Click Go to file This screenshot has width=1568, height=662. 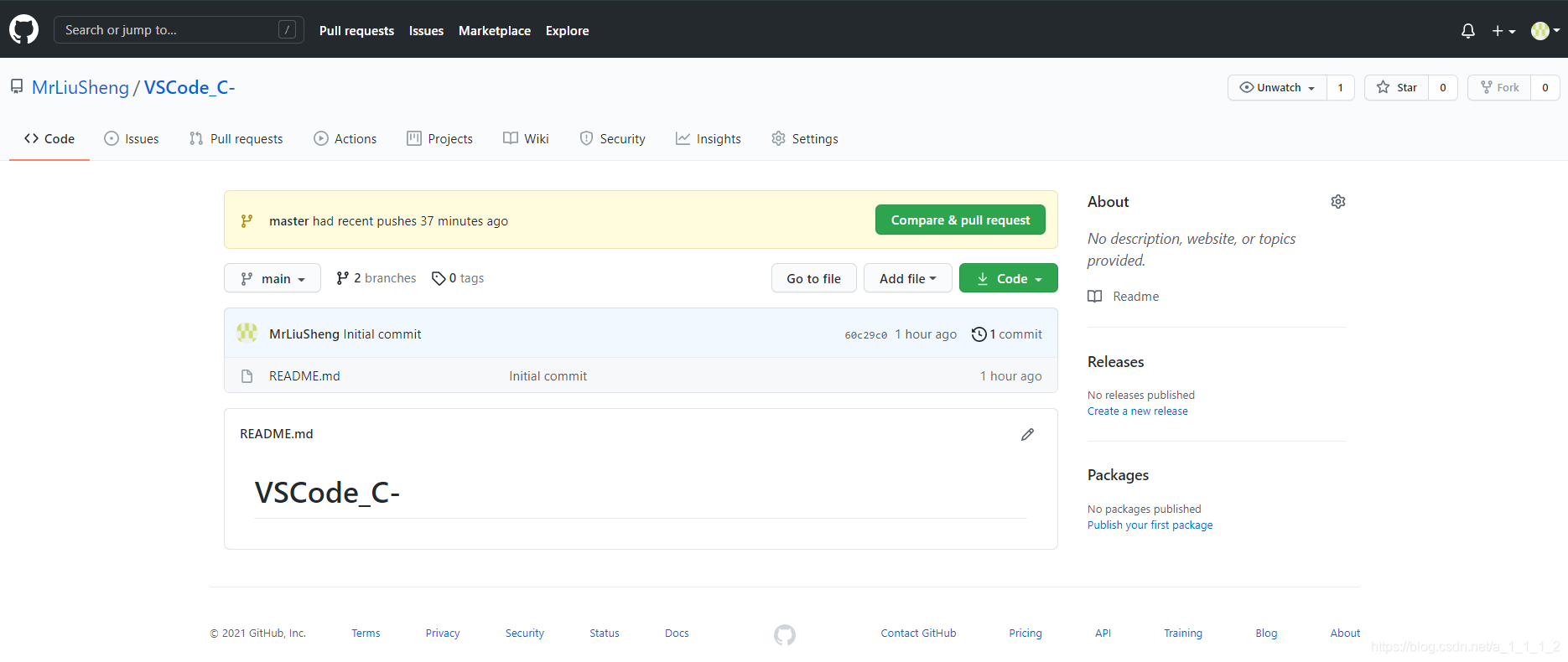(x=813, y=278)
